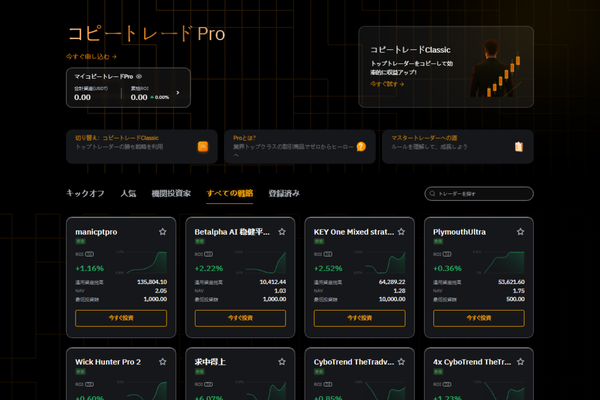
Task: Click the clipboard icon on マスタートレーダー card
Action: click(x=518, y=146)
